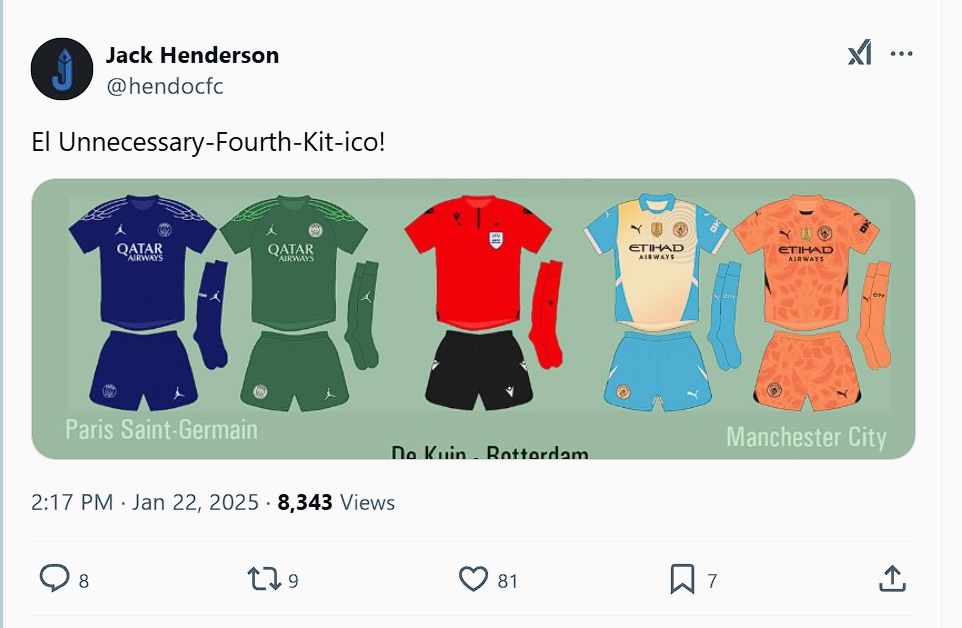This screenshot has height=628, width=962.
Task: Visit the Jack Henderson display name link
Action: pos(192,55)
